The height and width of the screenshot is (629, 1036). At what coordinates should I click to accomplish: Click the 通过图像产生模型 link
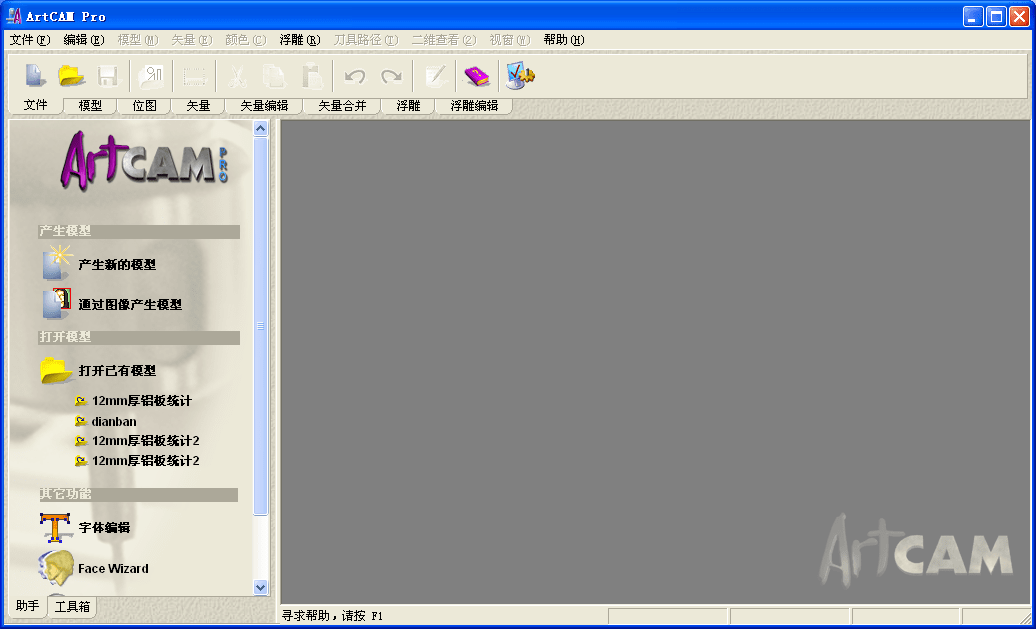(x=130, y=305)
